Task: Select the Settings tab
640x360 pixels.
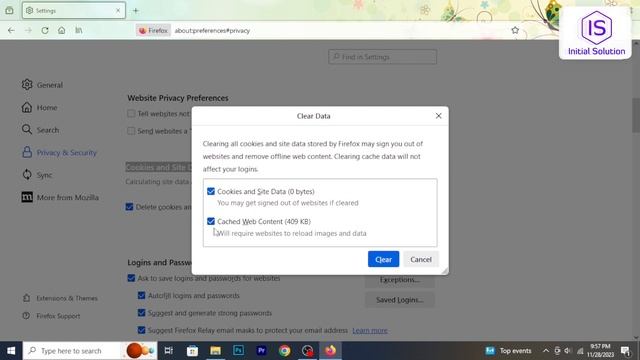Action: (x=73, y=11)
